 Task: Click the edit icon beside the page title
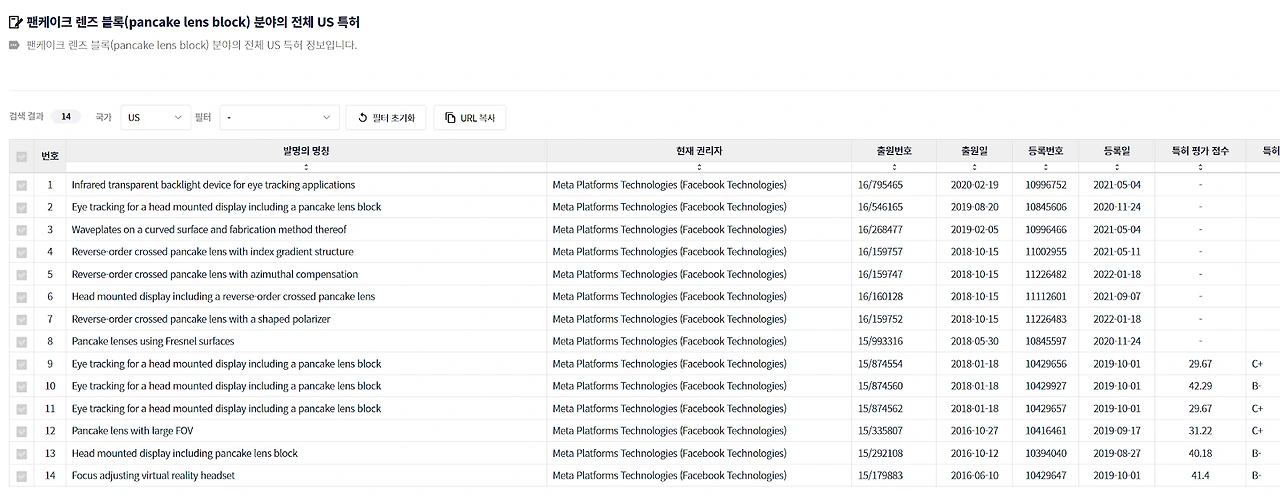pos(15,22)
